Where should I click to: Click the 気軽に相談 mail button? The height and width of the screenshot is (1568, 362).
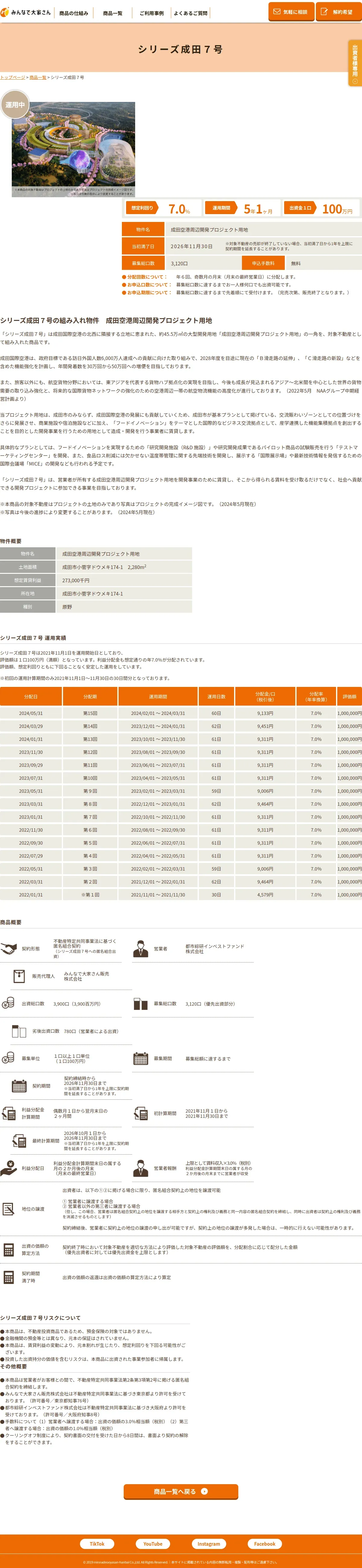click(x=290, y=11)
